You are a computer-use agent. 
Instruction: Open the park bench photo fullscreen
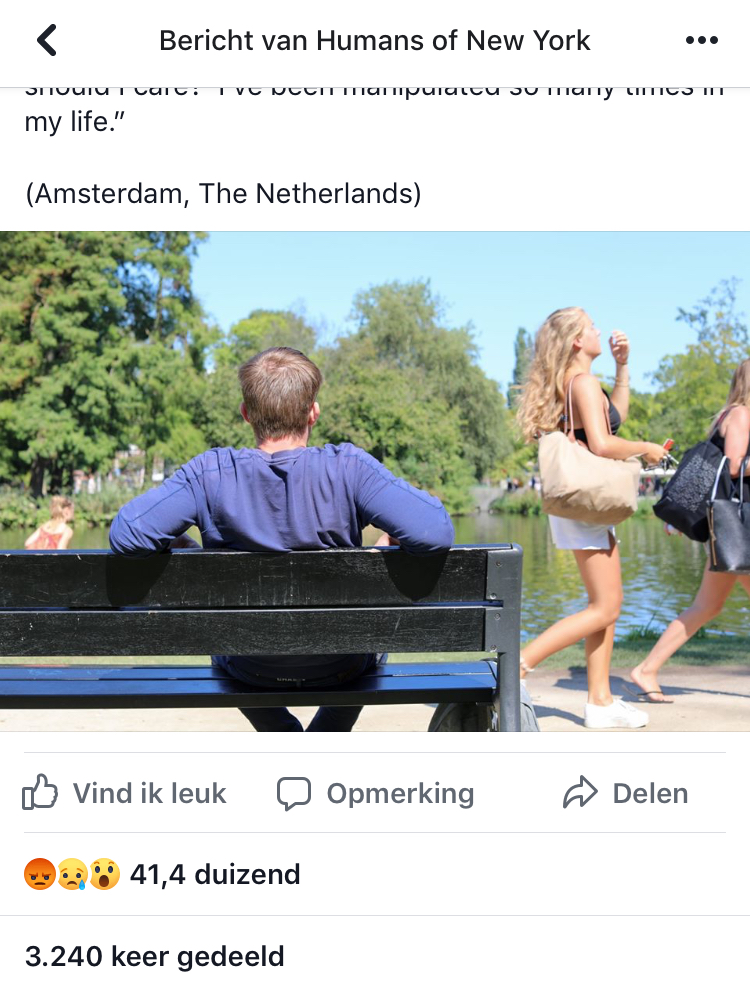pyautogui.click(x=375, y=482)
